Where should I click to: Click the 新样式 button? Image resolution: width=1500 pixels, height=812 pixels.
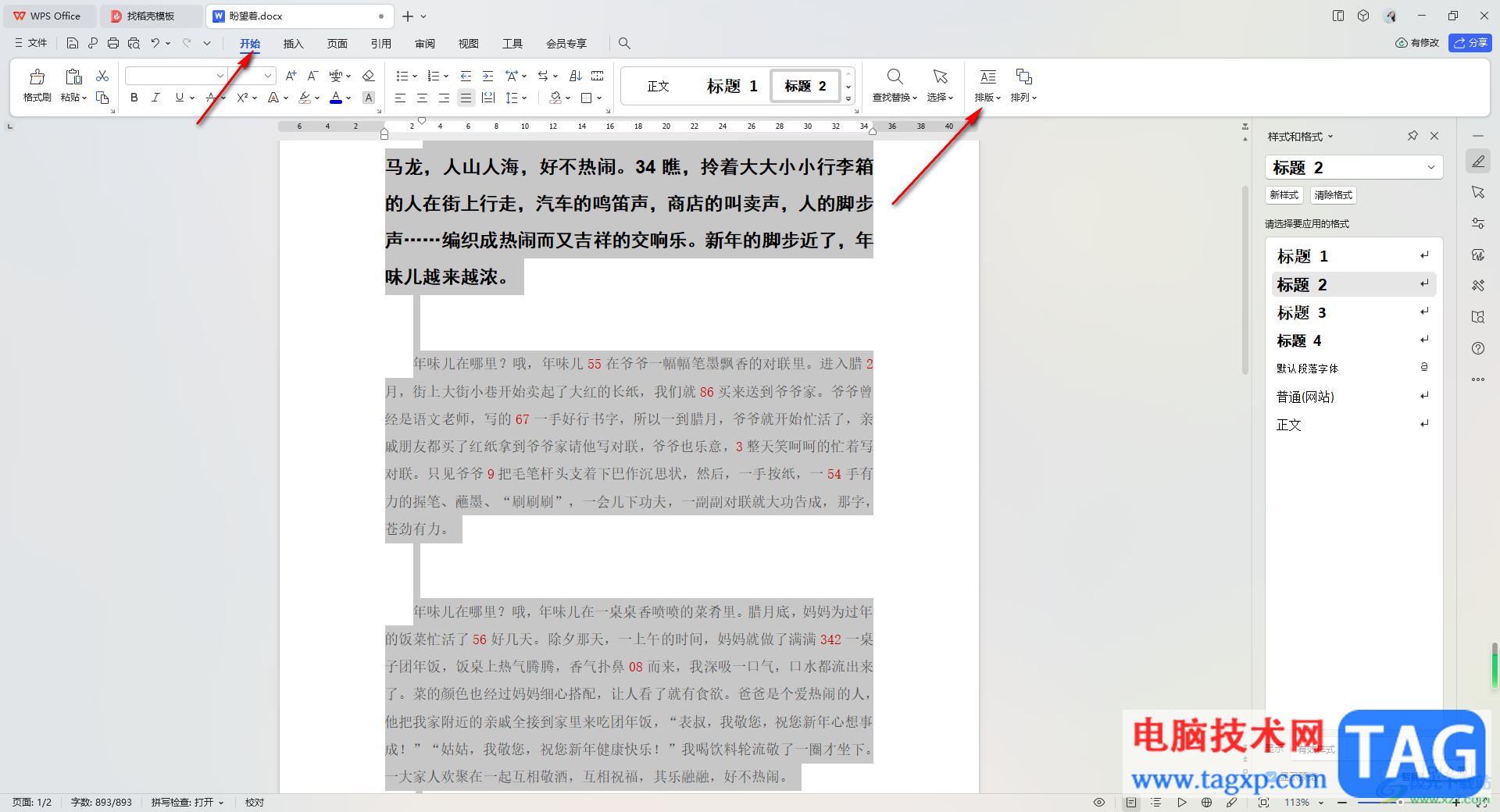click(1284, 195)
